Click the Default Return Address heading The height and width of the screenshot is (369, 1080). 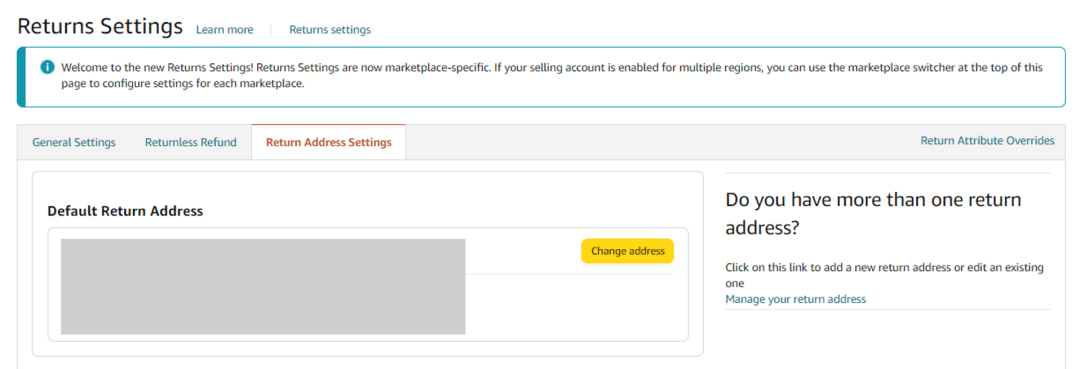tap(125, 211)
